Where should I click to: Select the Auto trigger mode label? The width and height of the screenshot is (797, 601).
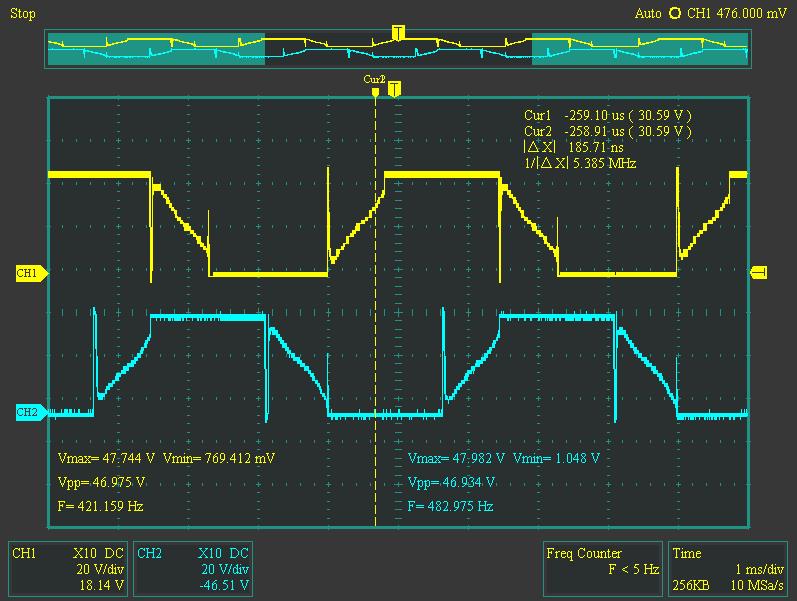pos(648,13)
